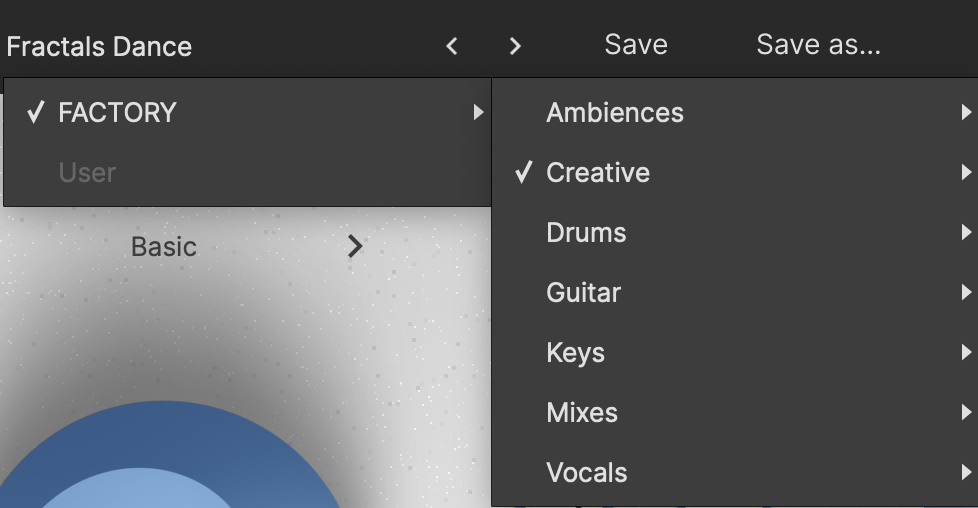Click the Save as... button

point(818,45)
